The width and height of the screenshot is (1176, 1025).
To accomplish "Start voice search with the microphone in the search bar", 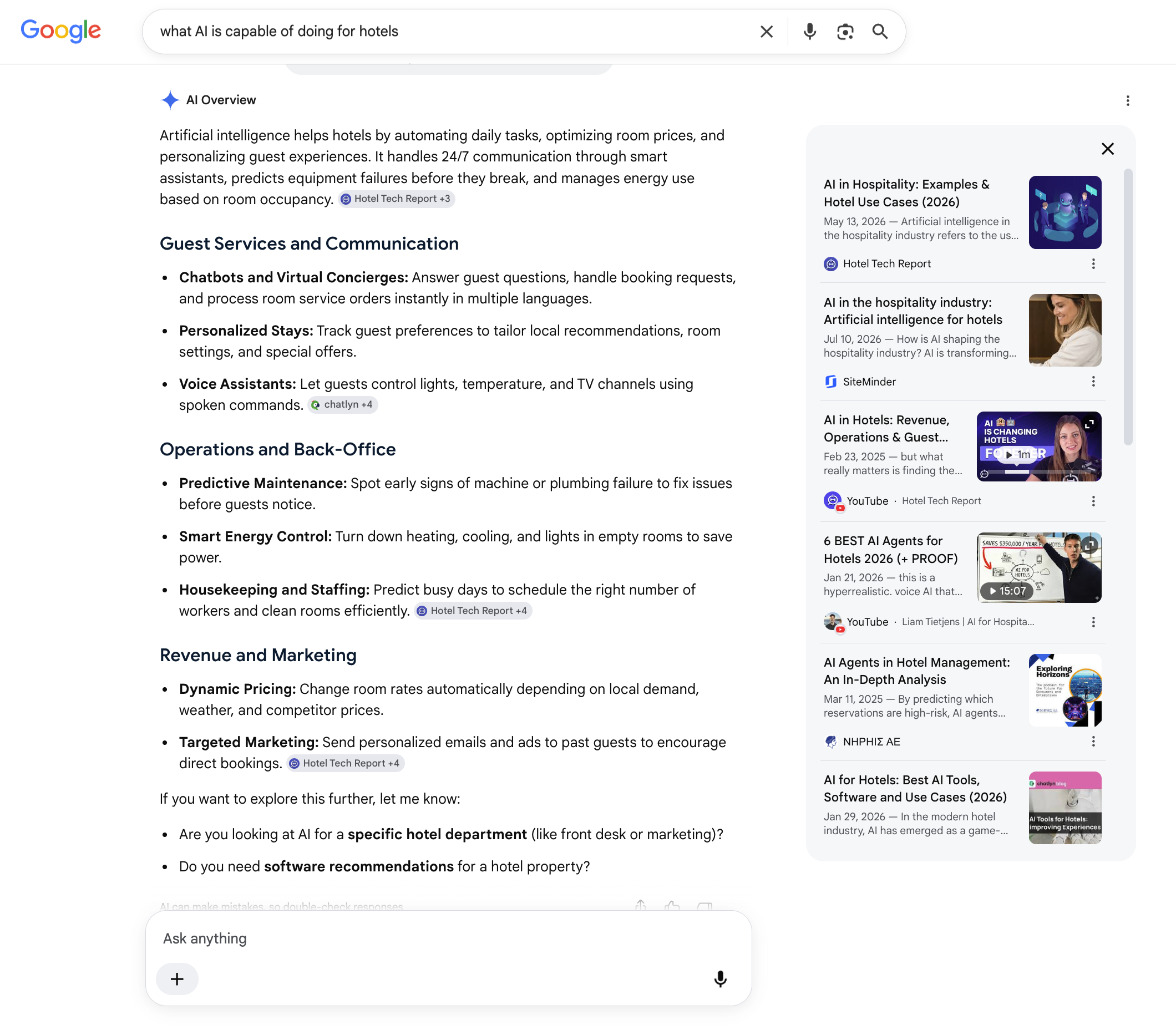I will pos(809,32).
